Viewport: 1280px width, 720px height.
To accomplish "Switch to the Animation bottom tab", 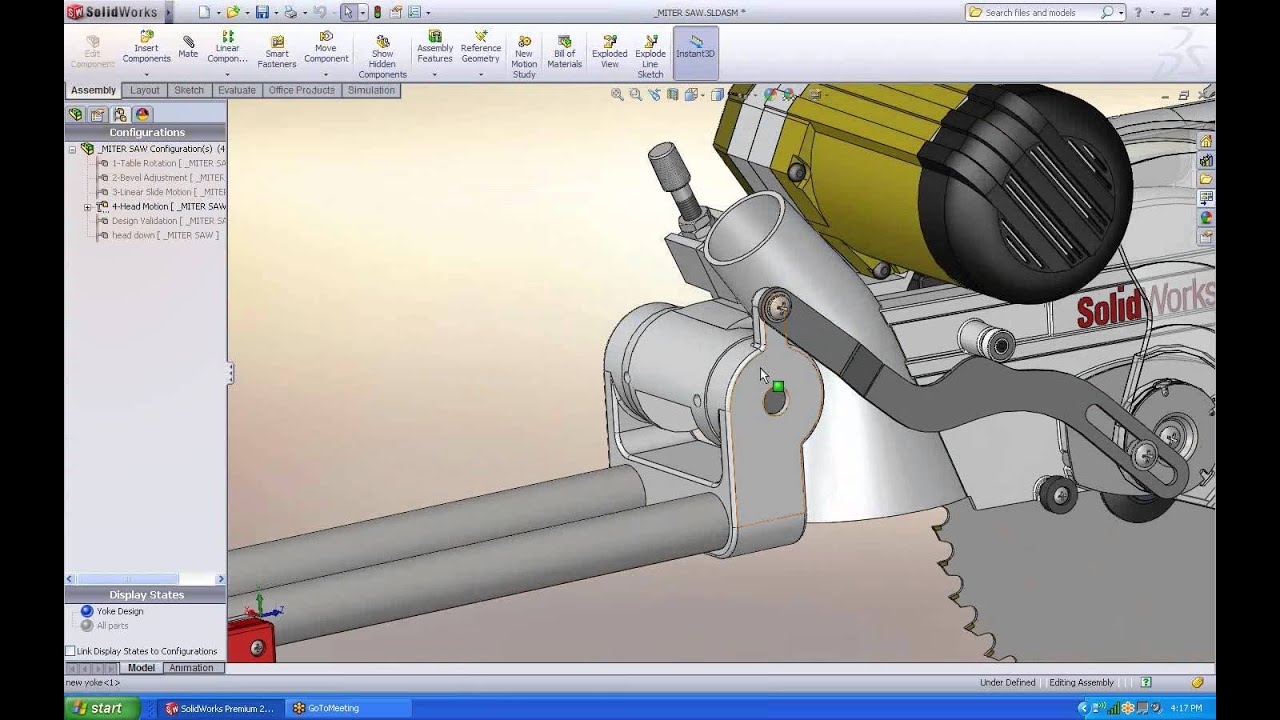I will coord(191,668).
